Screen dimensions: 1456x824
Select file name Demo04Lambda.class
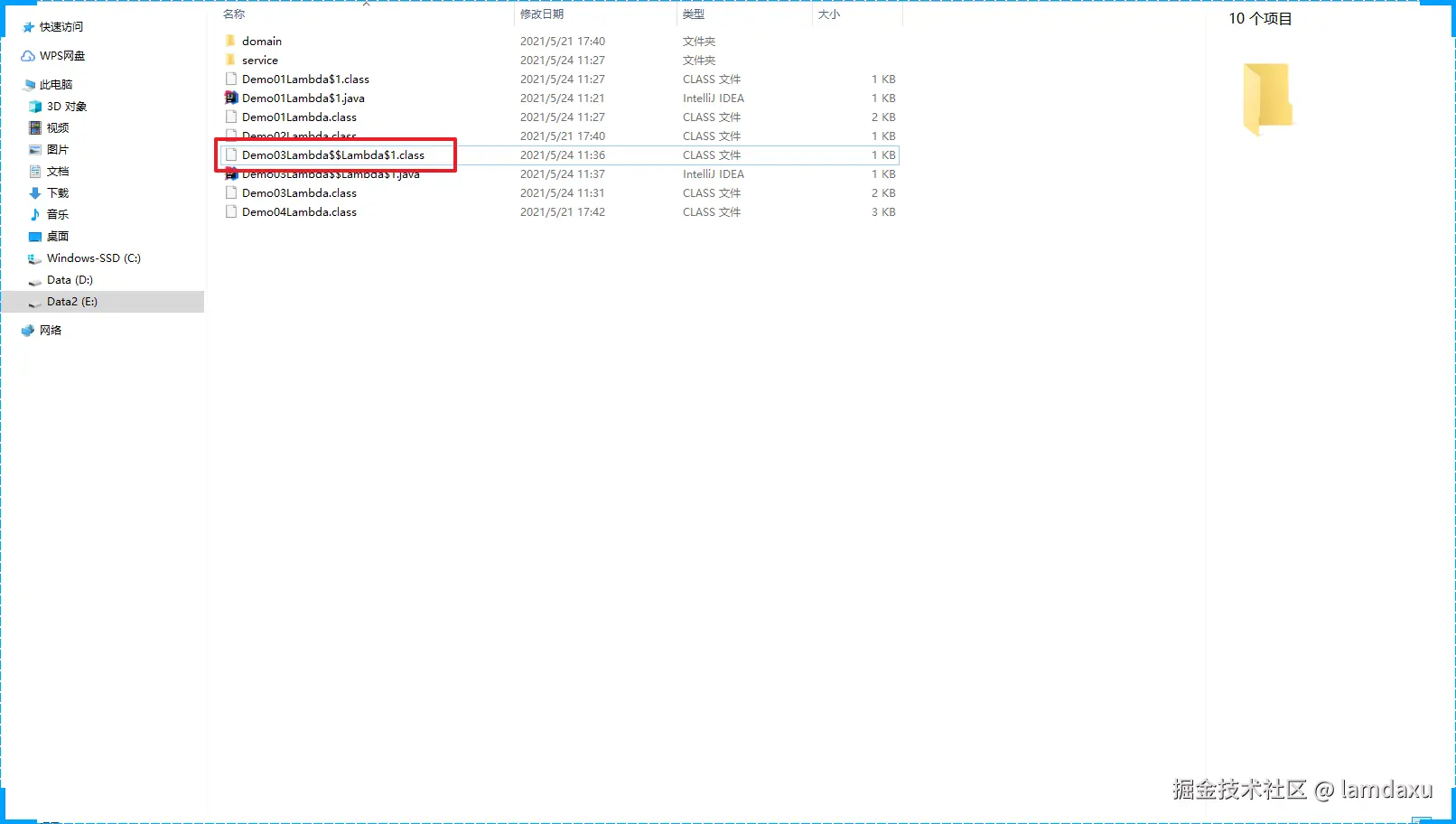pos(299,212)
